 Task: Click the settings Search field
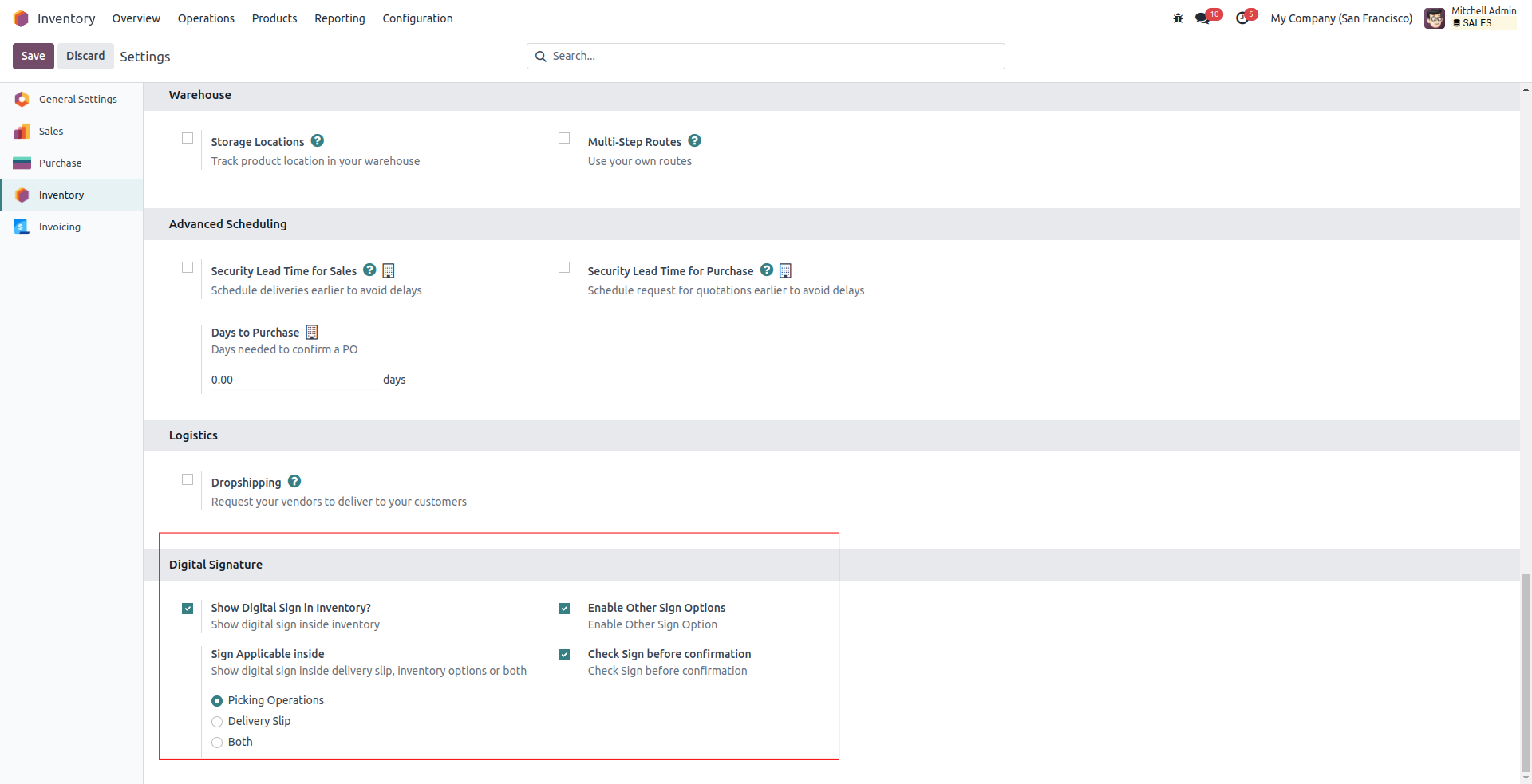766,56
